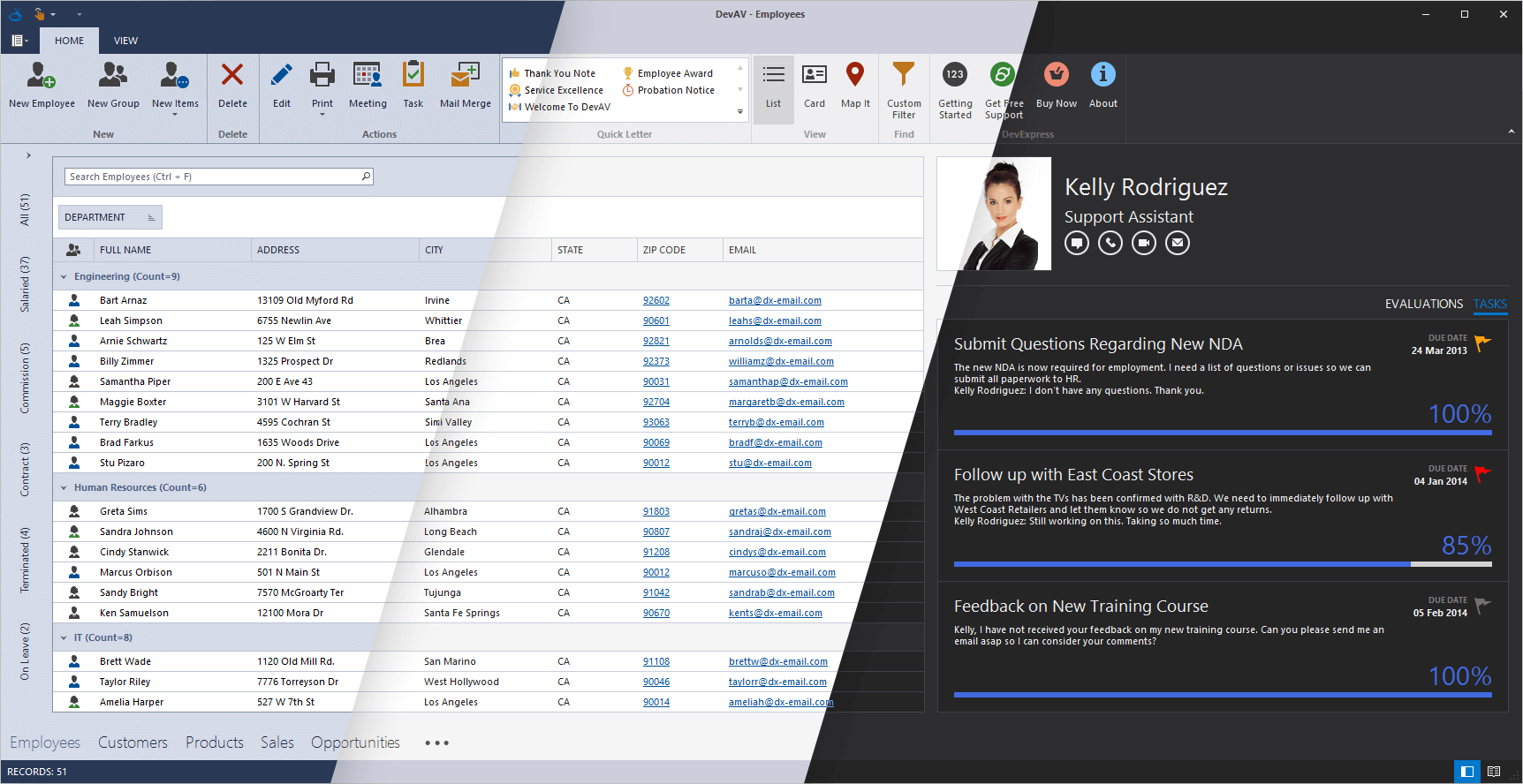Filter by Salaried (37) in sidebar
Screen dimensions: 1523x784
[25, 284]
